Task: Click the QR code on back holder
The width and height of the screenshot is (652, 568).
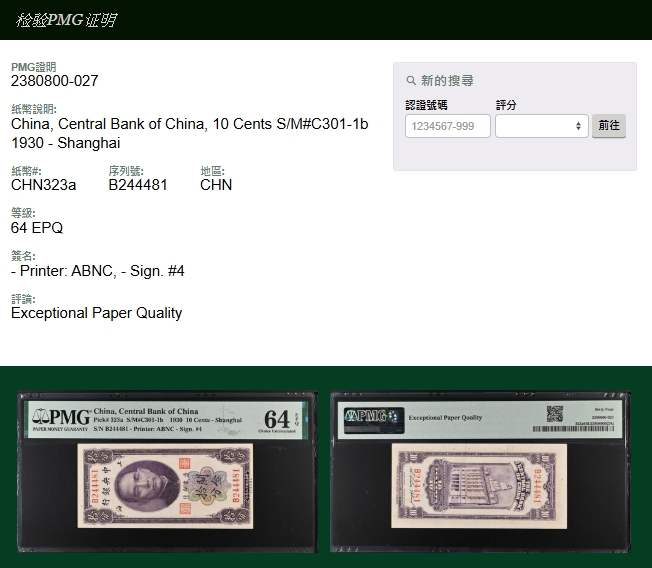Action: point(554,413)
